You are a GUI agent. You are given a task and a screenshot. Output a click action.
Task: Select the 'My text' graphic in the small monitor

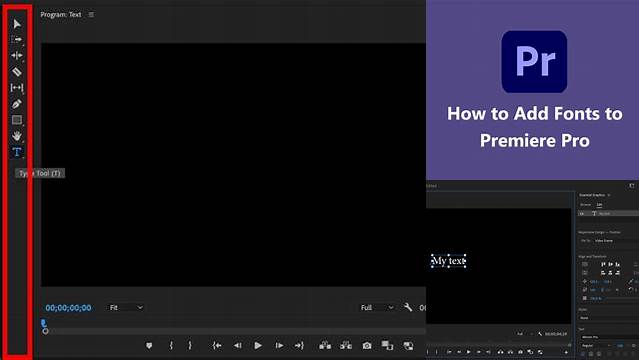tap(448, 261)
